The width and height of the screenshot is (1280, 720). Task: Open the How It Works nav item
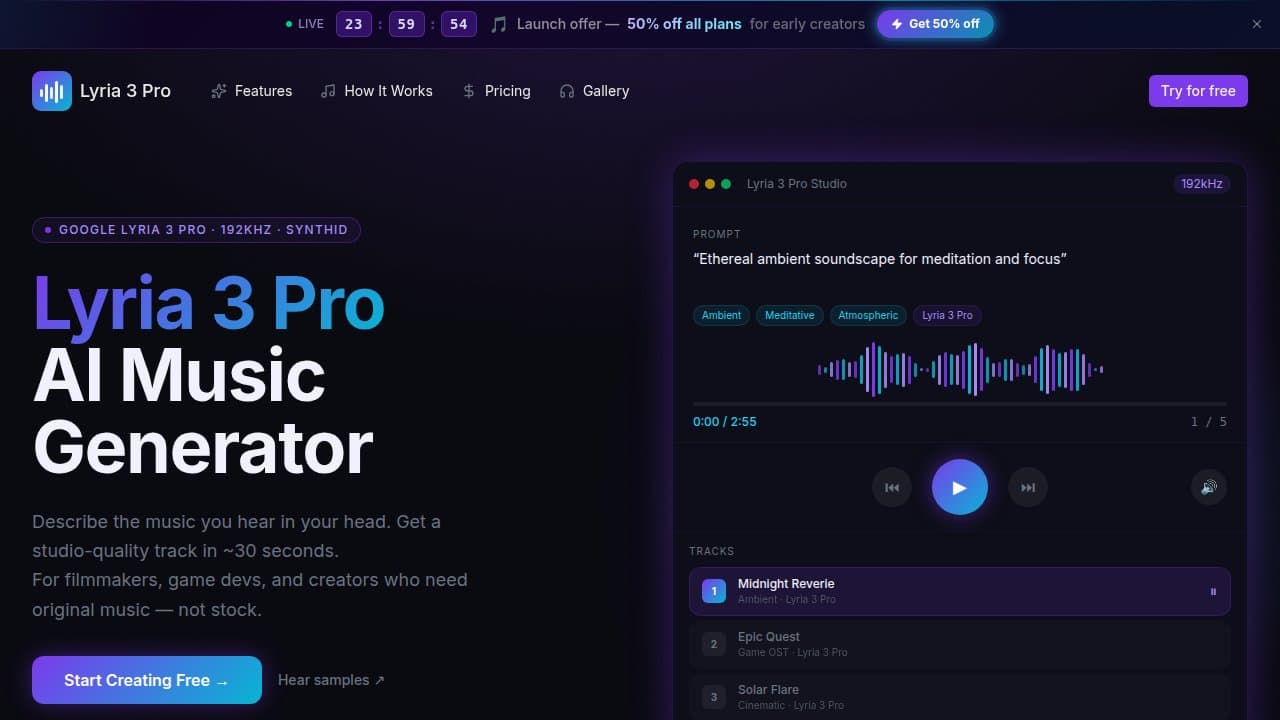[377, 91]
